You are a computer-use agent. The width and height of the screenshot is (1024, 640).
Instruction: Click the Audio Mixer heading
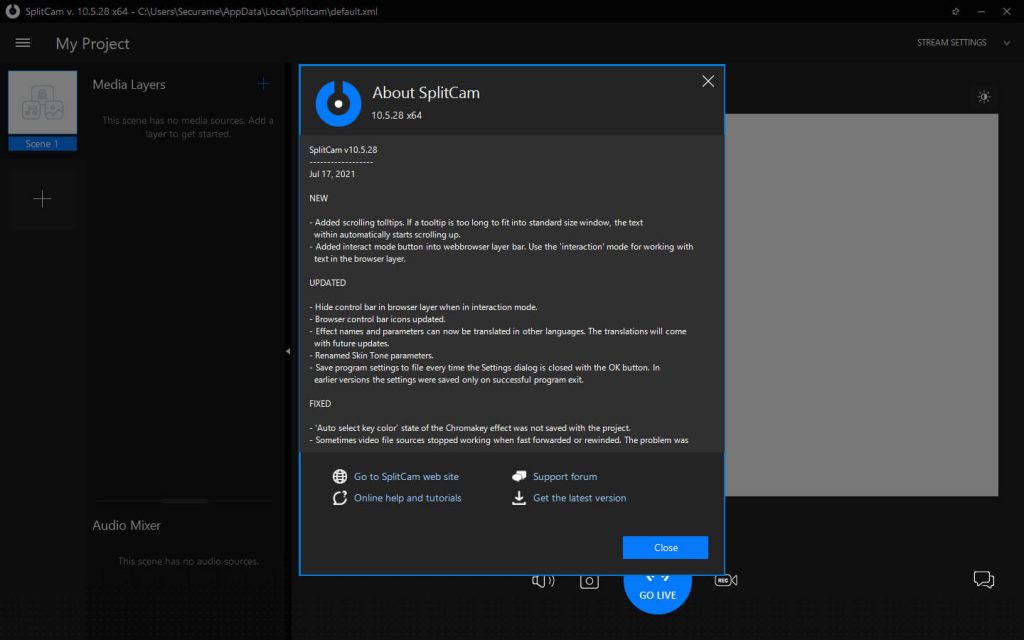click(126, 525)
